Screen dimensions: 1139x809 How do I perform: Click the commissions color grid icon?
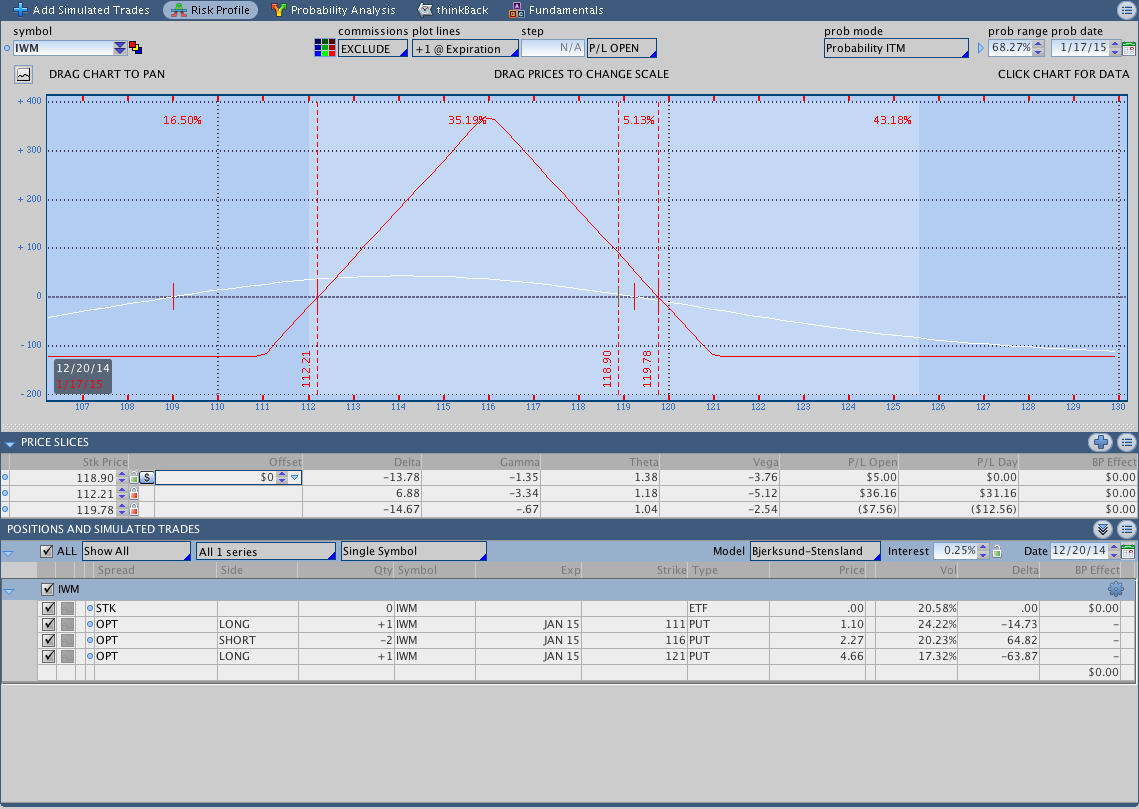pos(325,48)
